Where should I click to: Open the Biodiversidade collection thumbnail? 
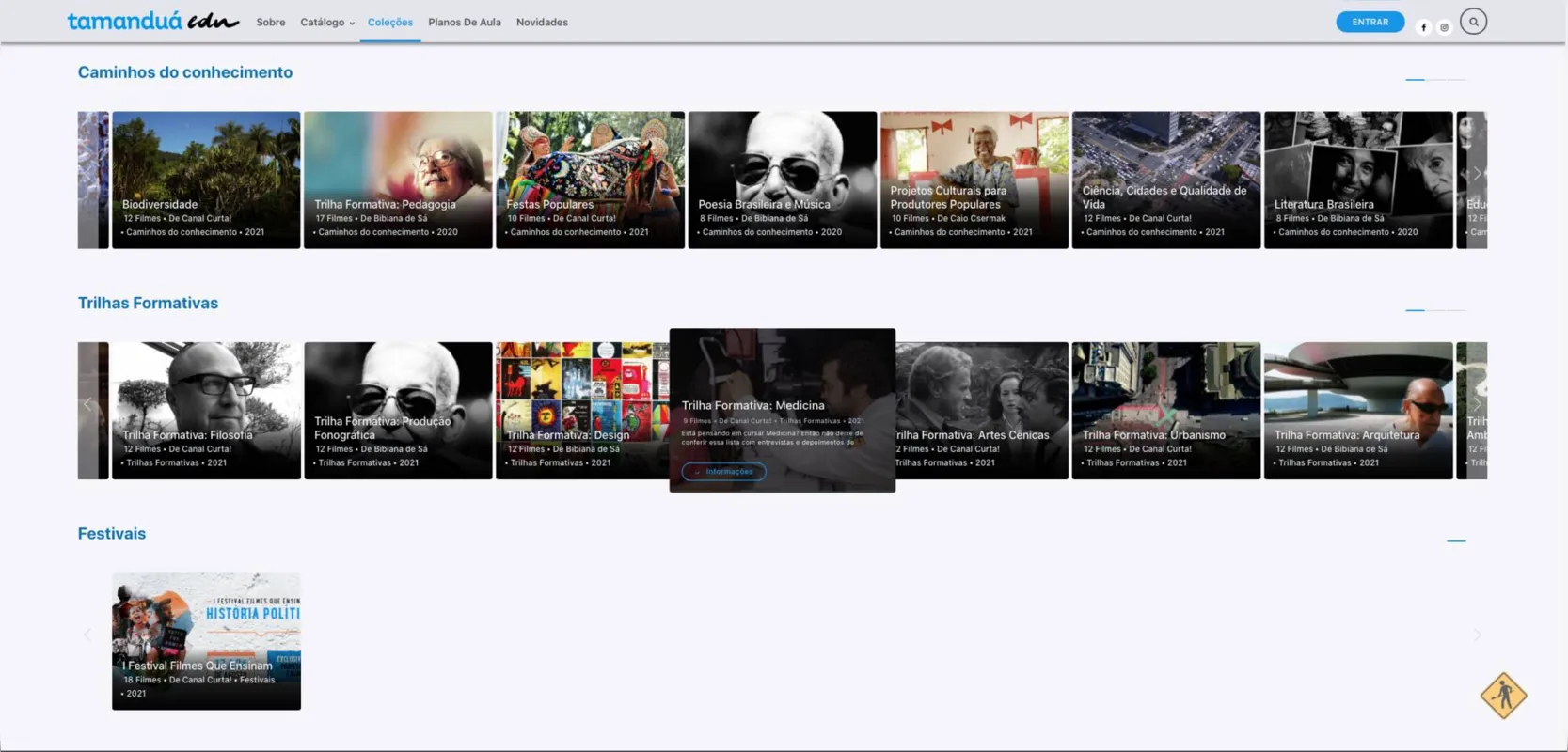tap(206, 180)
